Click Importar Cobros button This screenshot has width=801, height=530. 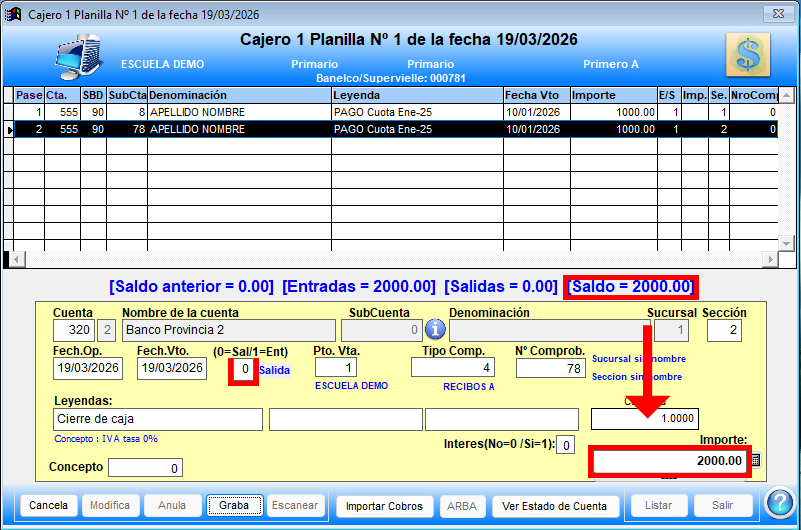coord(384,506)
